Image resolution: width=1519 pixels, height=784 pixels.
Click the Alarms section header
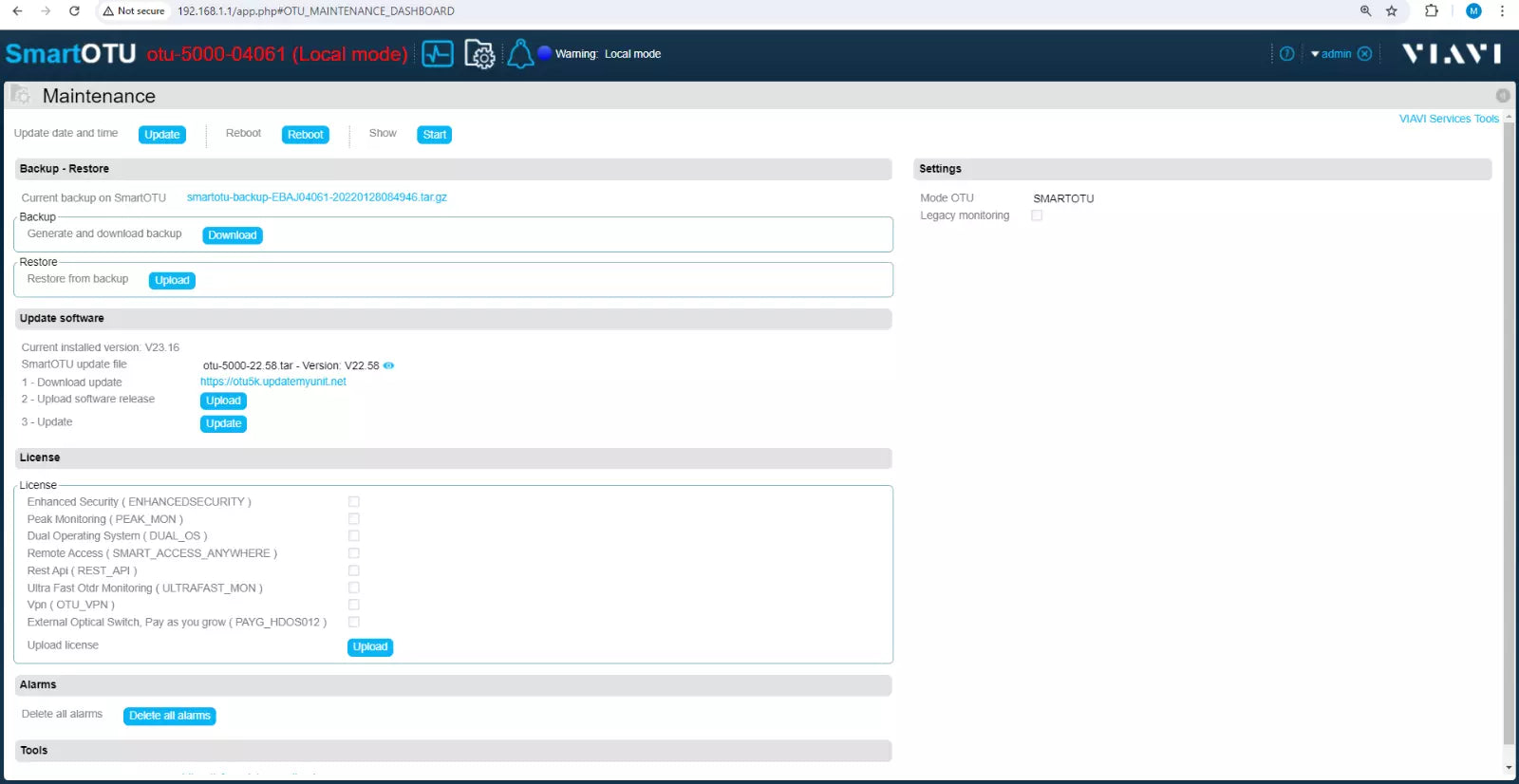(x=453, y=685)
